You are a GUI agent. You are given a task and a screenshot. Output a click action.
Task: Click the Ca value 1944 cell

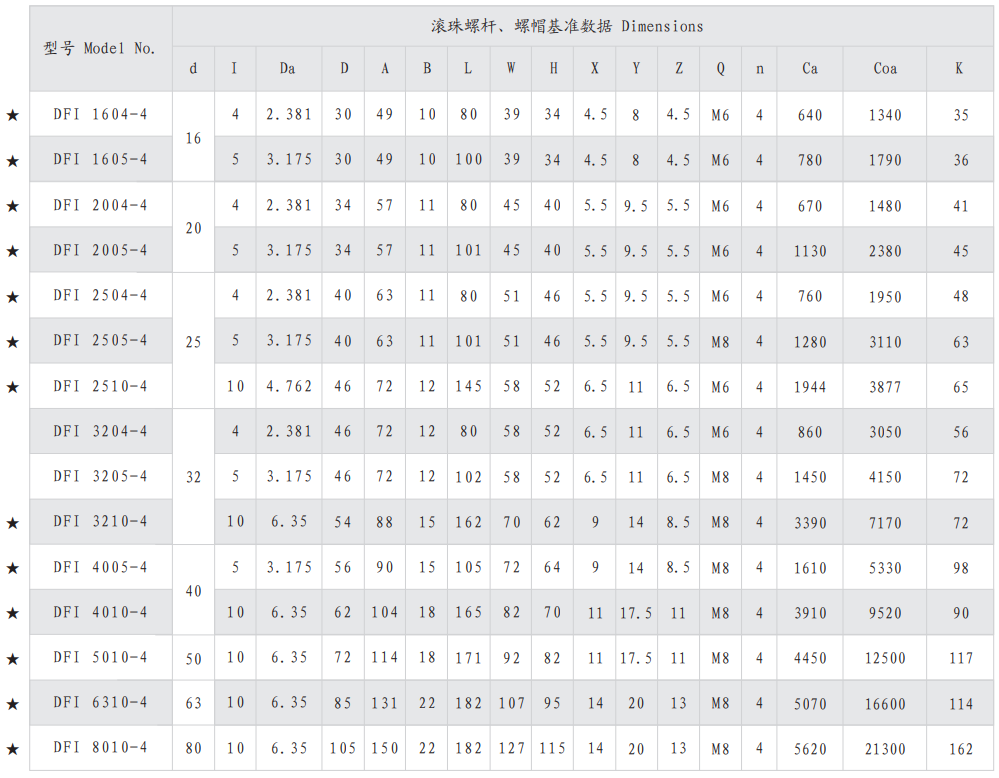pos(810,387)
